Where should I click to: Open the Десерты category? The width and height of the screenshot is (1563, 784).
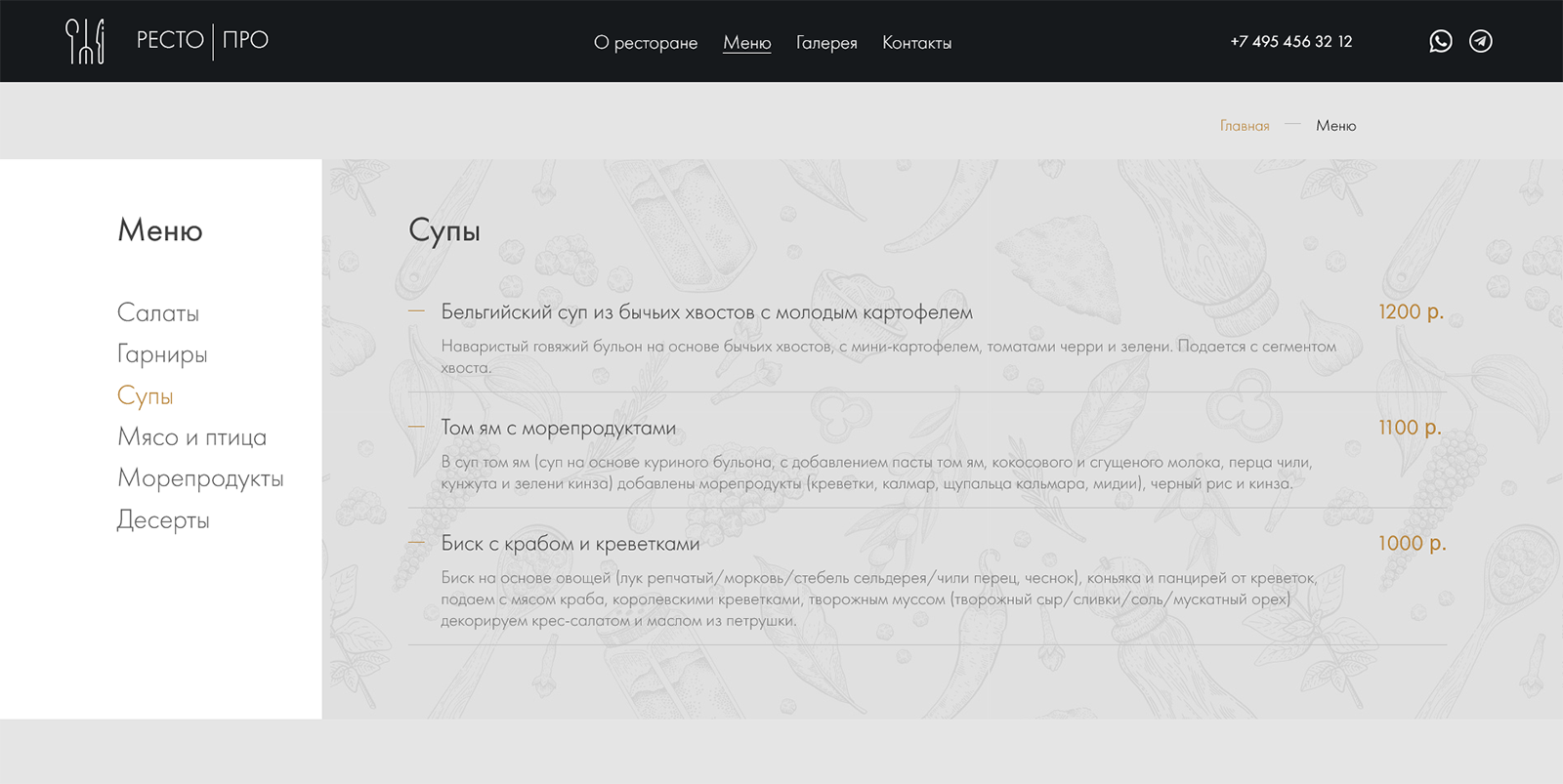pos(163,520)
